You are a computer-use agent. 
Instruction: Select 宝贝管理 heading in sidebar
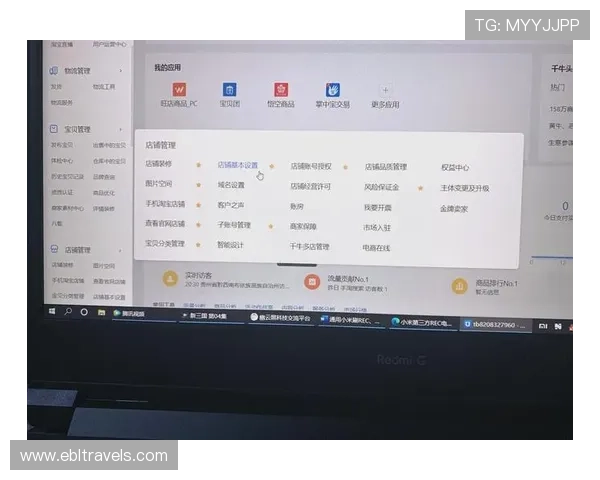pyautogui.click(x=77, y=129)
